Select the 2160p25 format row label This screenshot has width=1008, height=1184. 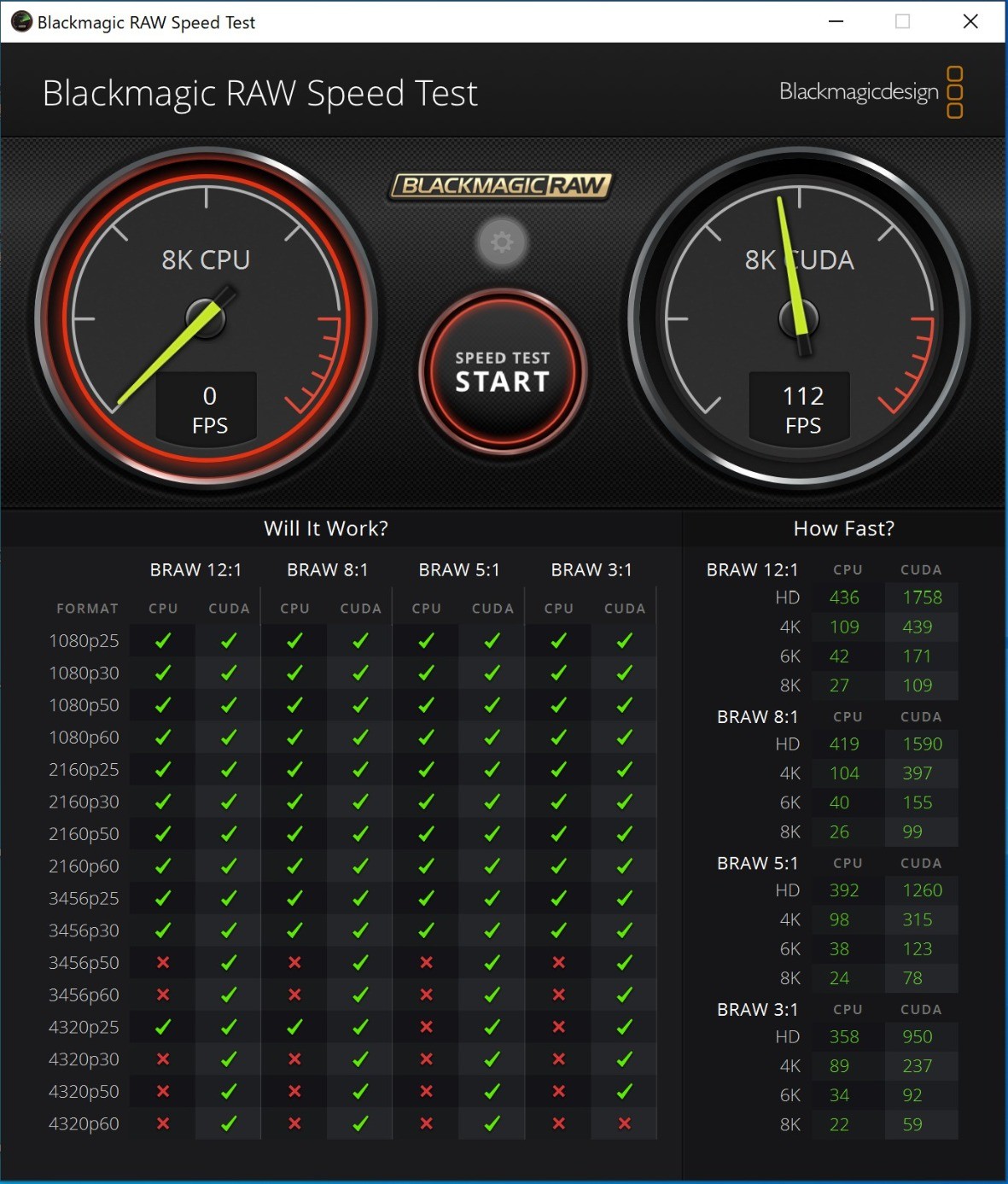pyautogui.click(x=84, y=770)
